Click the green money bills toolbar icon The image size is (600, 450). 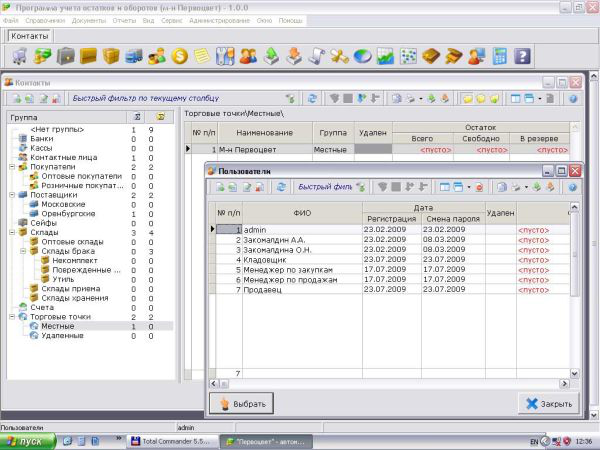(x=42, y=57)
